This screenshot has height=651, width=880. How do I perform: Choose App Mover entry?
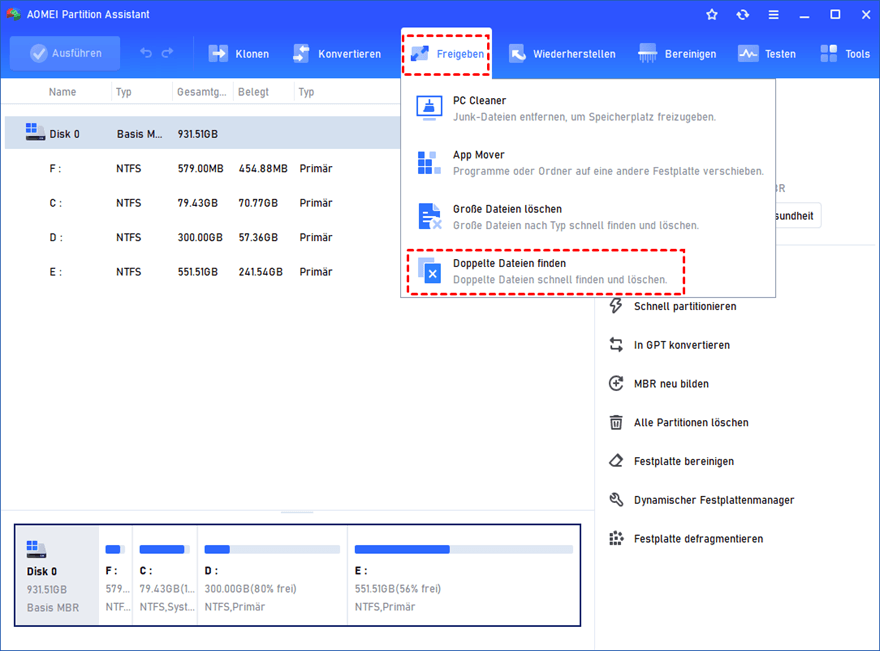[x=588, y=163]
